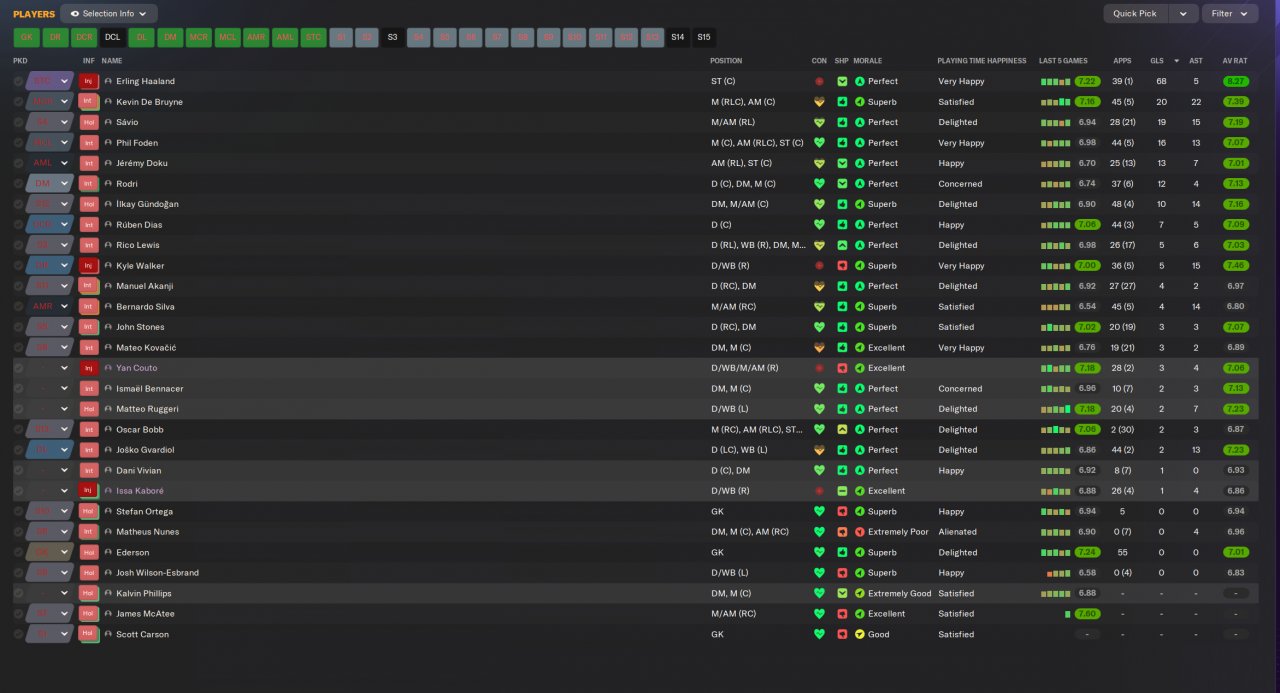Click player profile icon beside Jérémy Doku
The width and height of the screenshot is (1280, 693).
108,163
